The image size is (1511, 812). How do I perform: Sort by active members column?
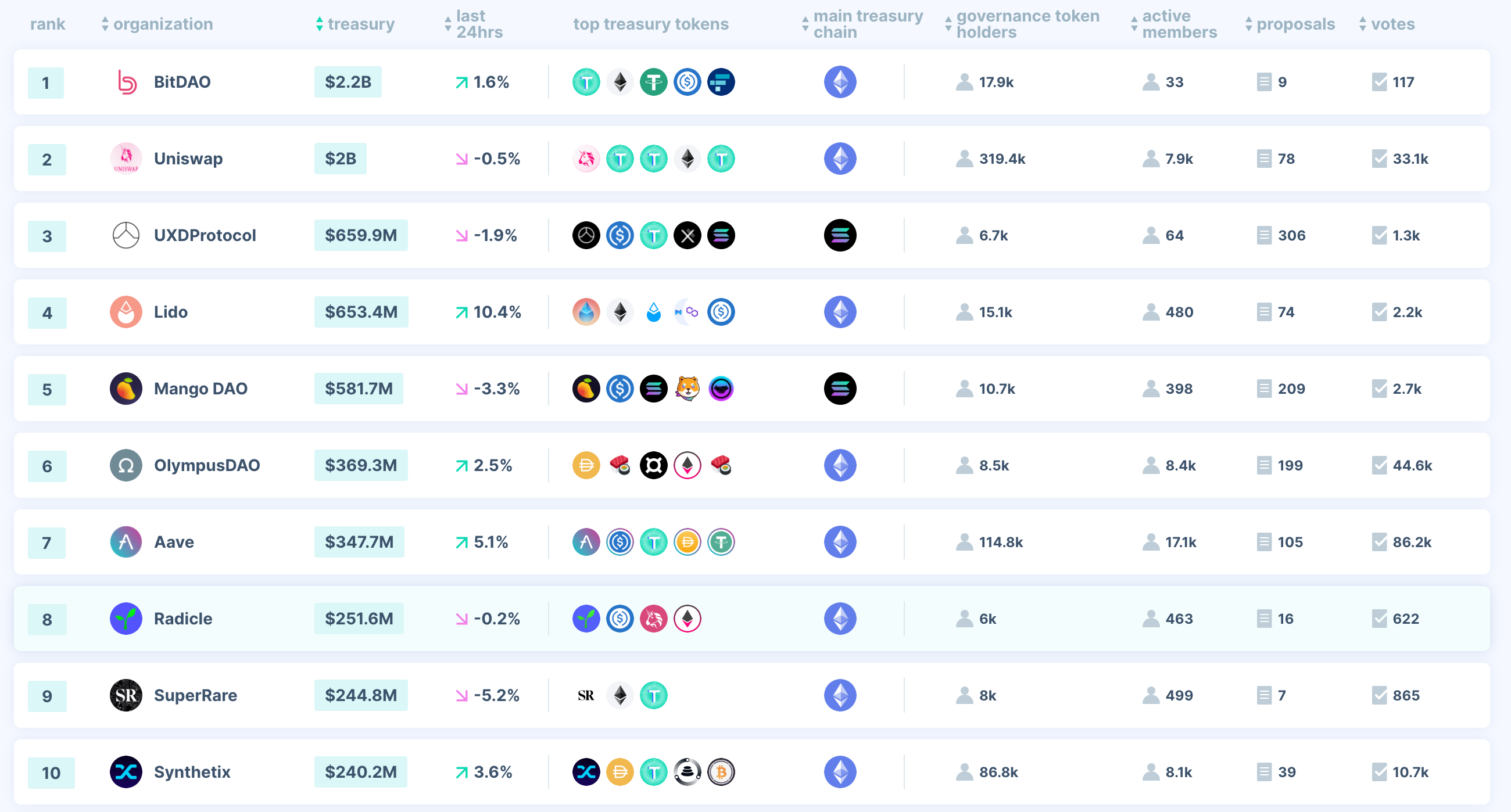(1174, 24)
